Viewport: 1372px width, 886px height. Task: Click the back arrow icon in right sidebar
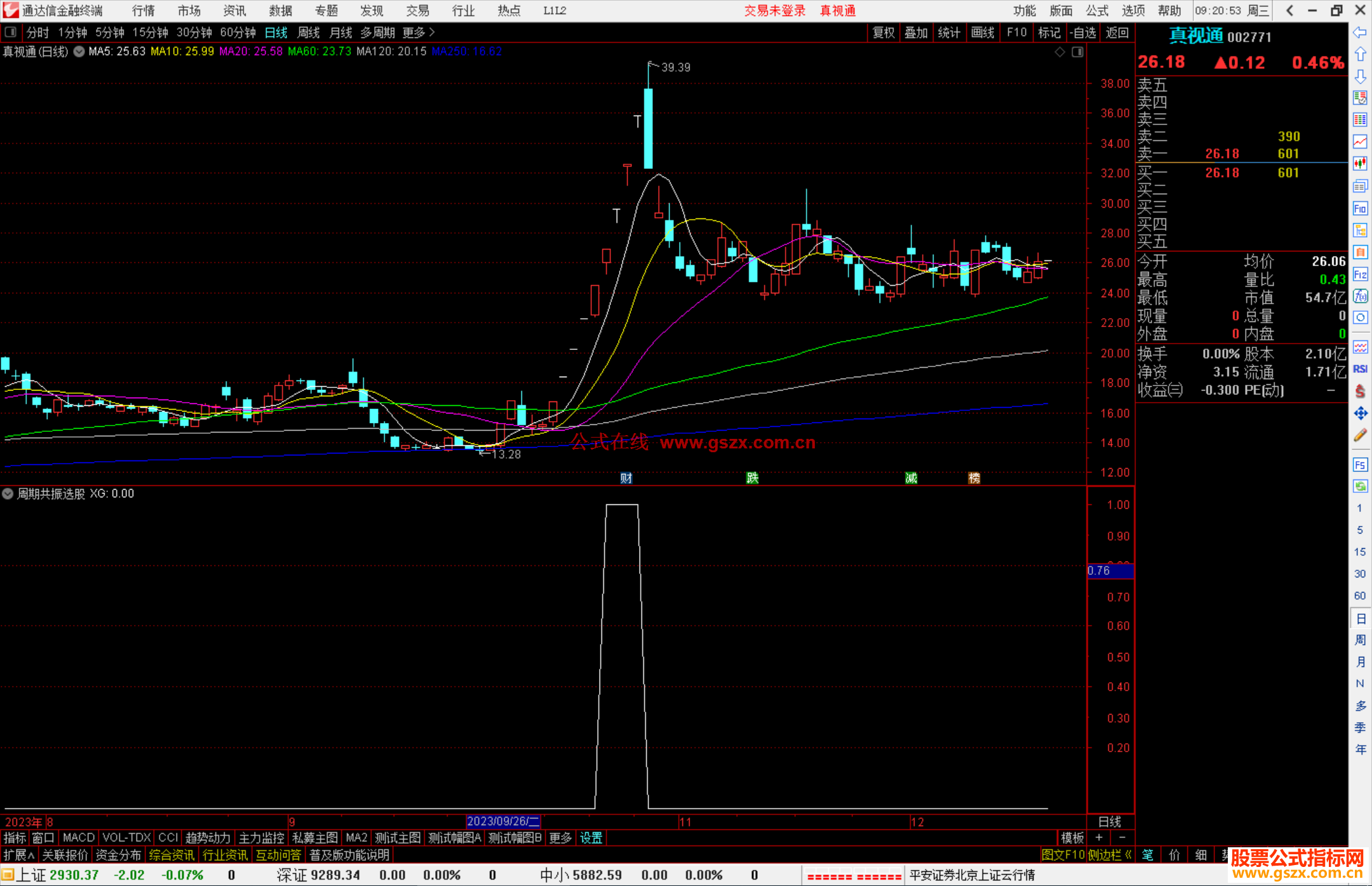point(1360,32)
